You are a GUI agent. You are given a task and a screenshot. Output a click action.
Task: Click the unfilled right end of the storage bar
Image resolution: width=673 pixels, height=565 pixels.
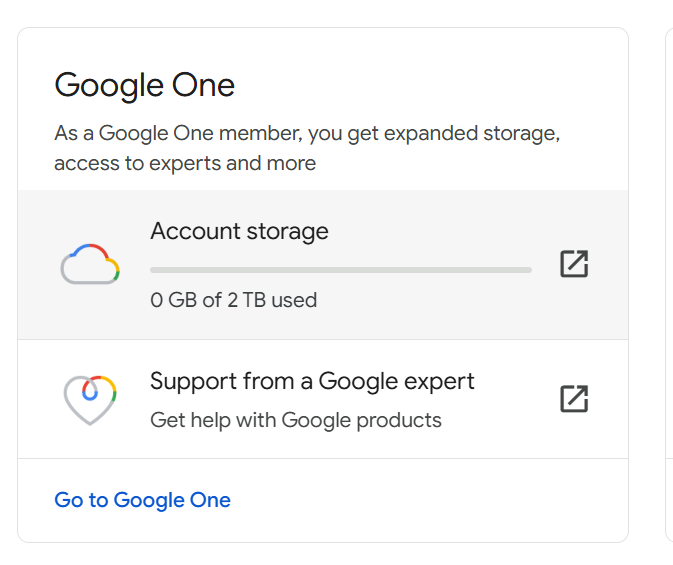click(522, 270)
